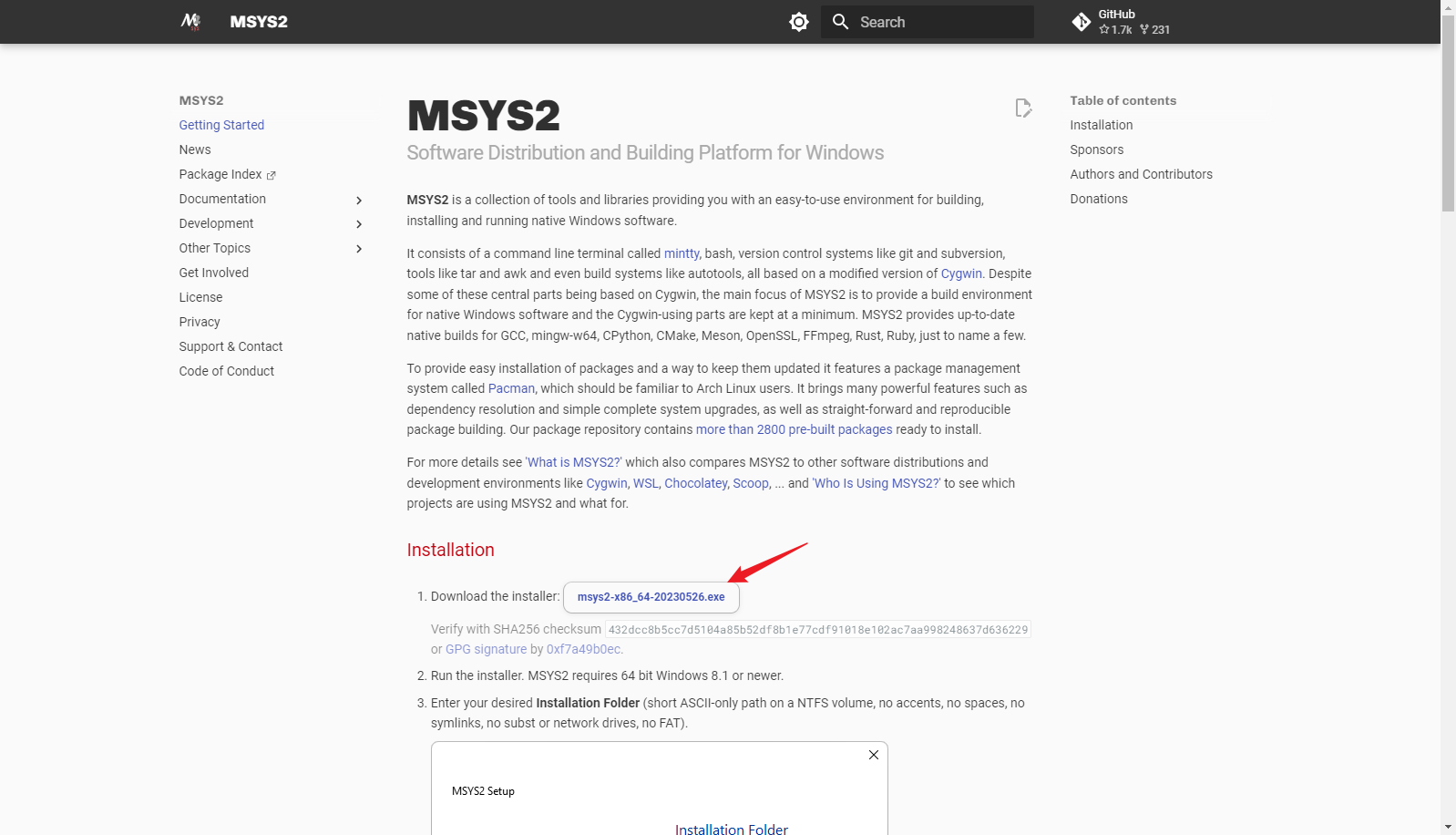Open the external Package Index link

pos(227,174)
